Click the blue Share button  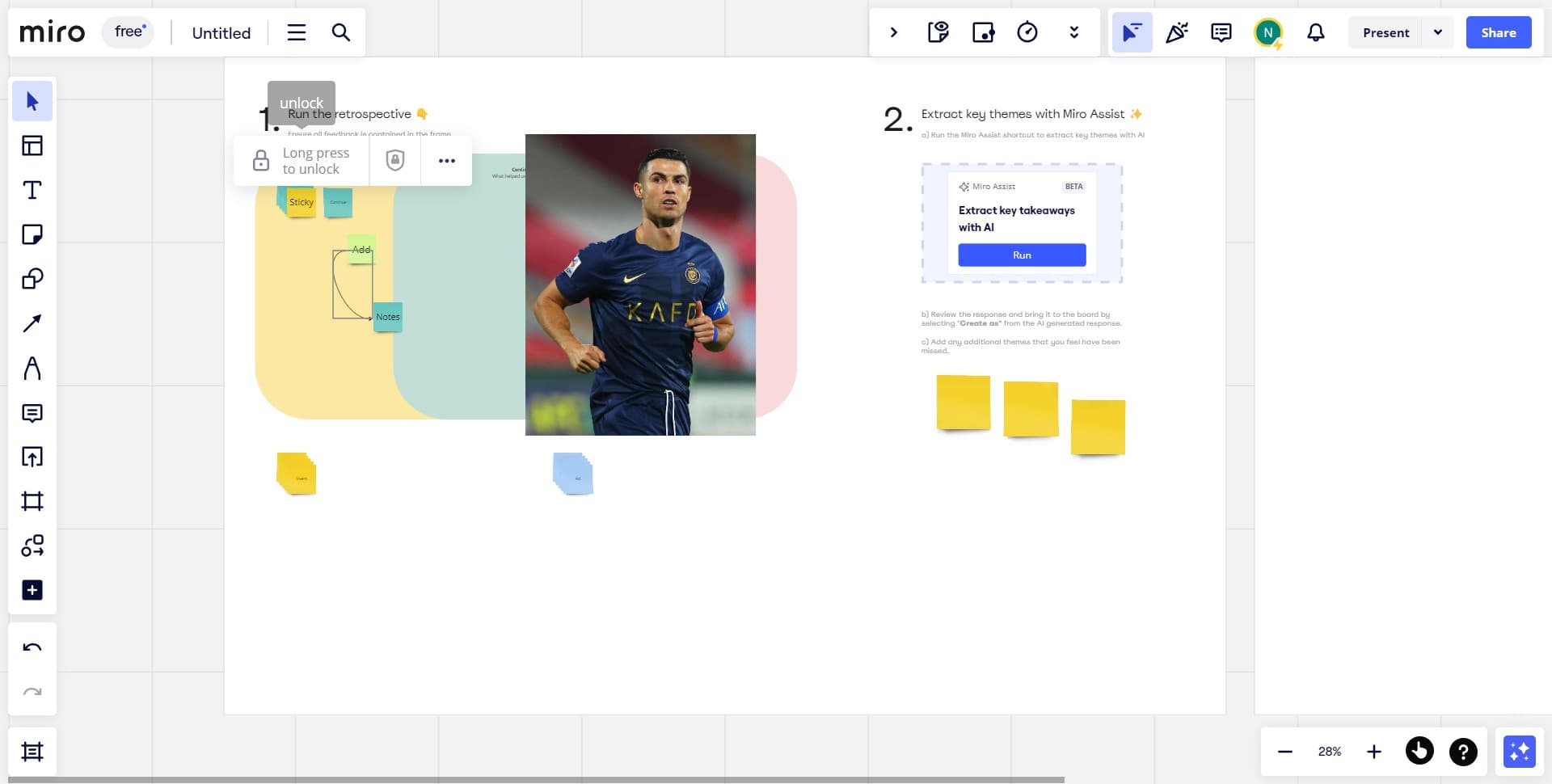1498,32
